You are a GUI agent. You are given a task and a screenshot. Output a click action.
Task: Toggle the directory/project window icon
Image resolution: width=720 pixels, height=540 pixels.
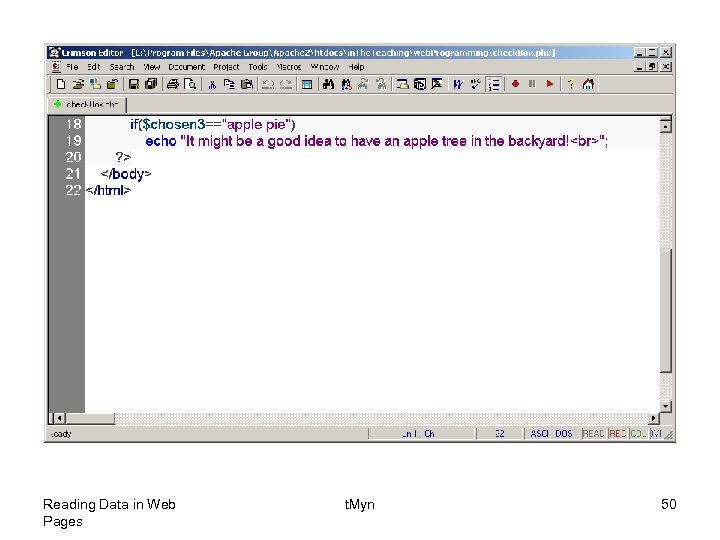307,84
